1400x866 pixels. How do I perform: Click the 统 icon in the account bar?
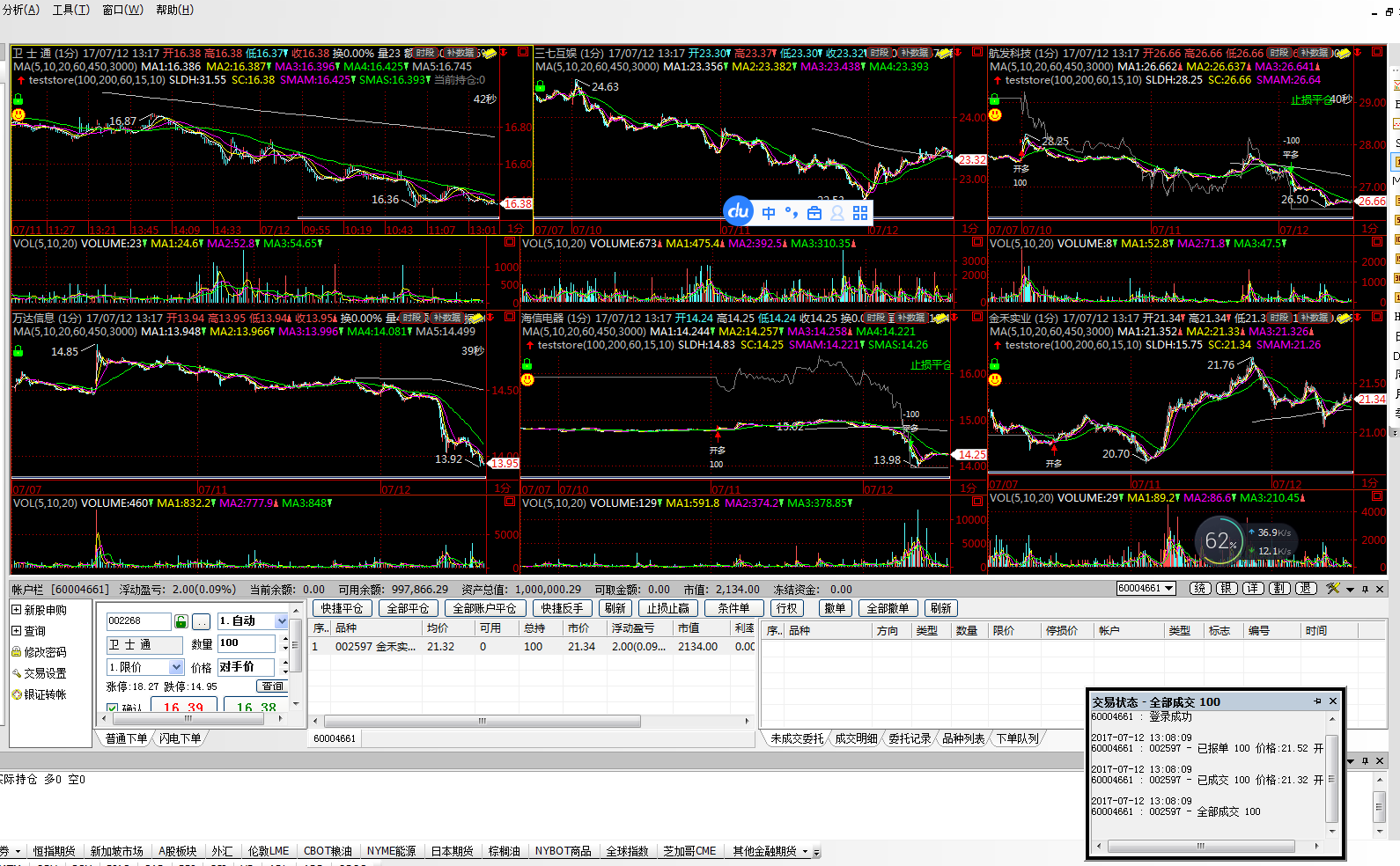1200,589
